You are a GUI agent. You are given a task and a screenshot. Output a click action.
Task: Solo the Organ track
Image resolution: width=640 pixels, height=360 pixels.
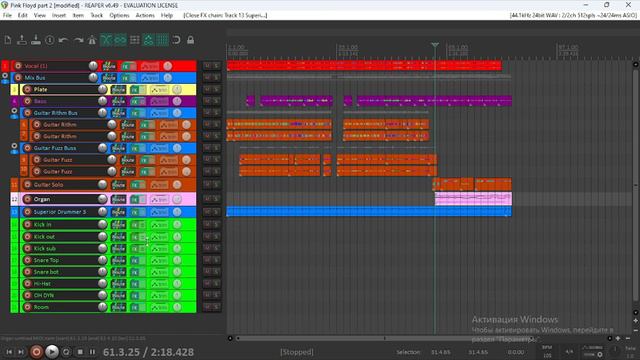[x=216, y=199]
